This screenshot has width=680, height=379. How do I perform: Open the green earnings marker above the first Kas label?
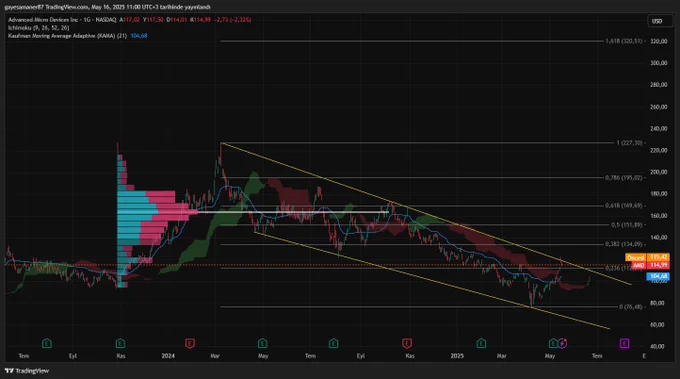pyautogui.click(x=121, y=343)
